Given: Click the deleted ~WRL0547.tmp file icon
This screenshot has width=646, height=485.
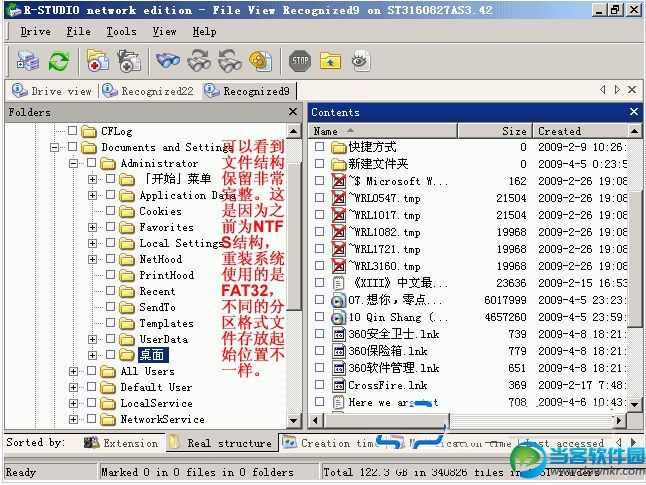Looking at the screenshot, I should pos(339,198).
